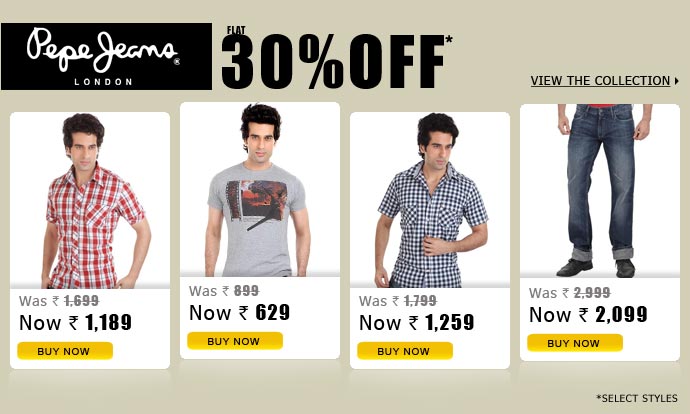Open the View The Collection link
690x414 pixels.
pos(600,81)
